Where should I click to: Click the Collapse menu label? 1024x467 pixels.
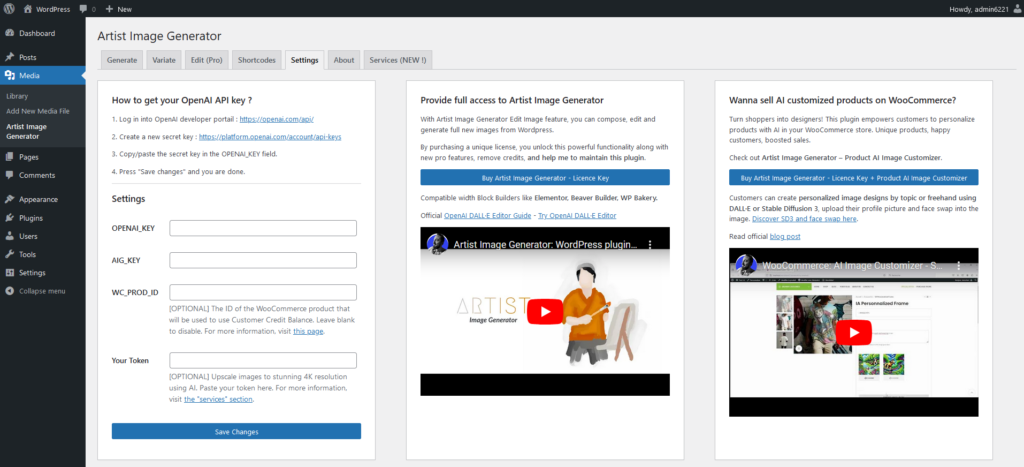click(42, 291)
